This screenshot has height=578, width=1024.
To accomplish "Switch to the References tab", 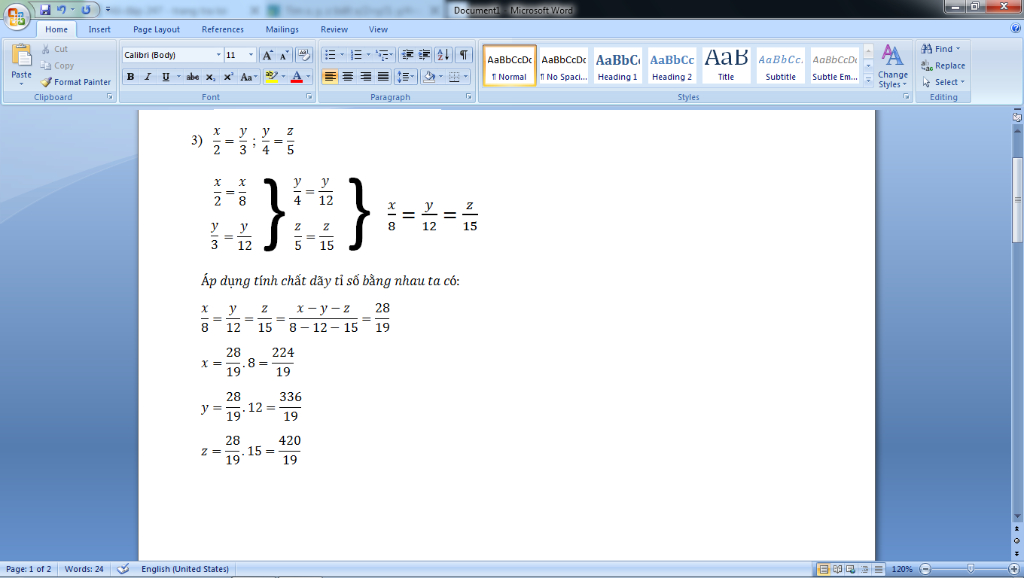I will (222, 29).
